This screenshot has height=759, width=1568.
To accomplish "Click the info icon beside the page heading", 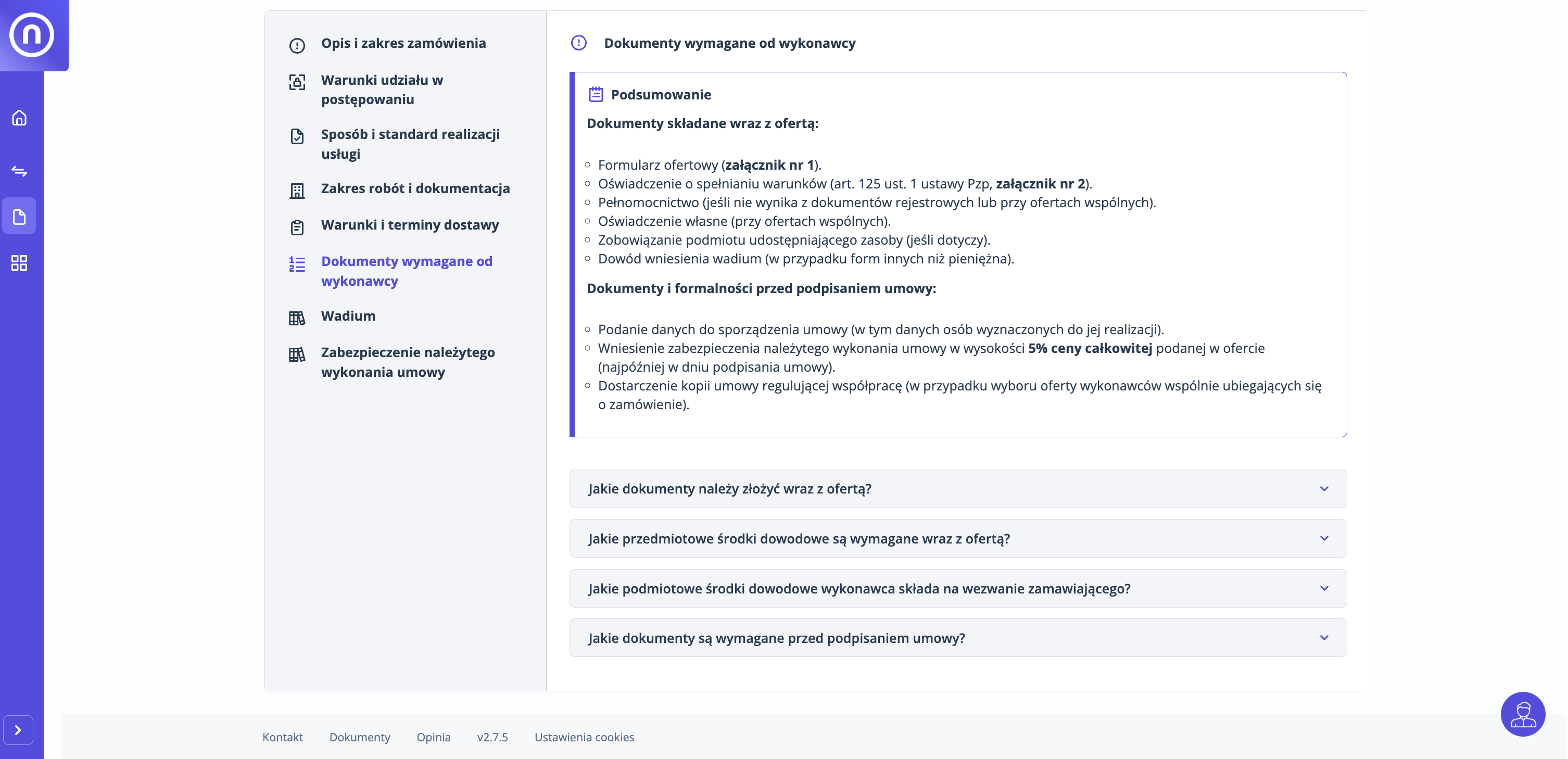I will point(578,43).
